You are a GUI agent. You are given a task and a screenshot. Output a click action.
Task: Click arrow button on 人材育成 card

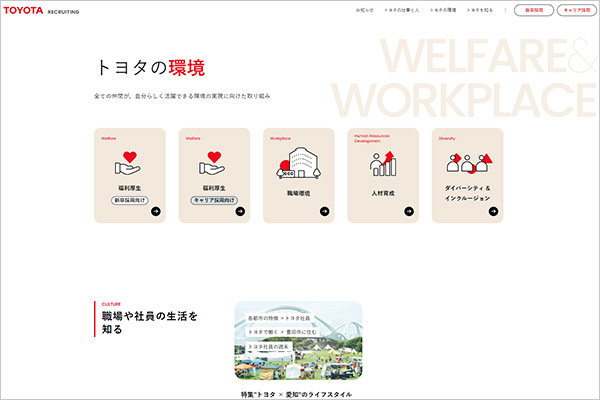click(409, 211)
